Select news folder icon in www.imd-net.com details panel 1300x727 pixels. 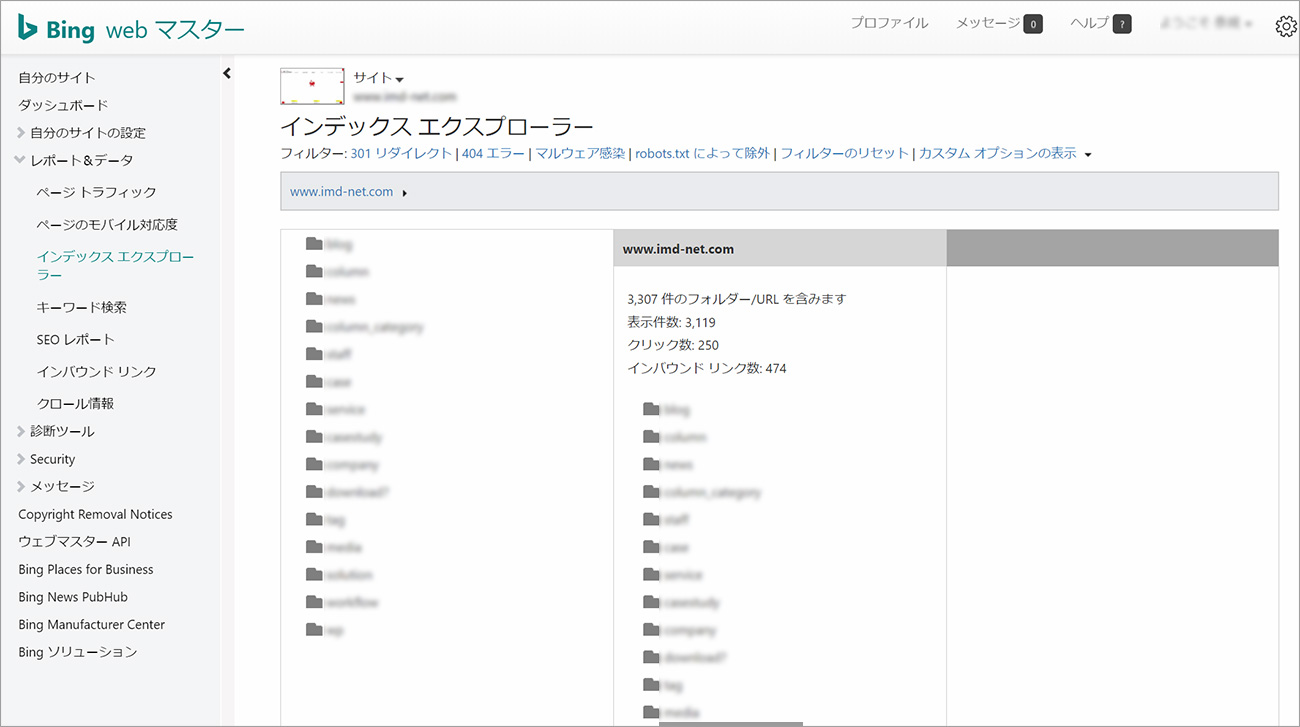pyautogui.click(x=652, y=464)
